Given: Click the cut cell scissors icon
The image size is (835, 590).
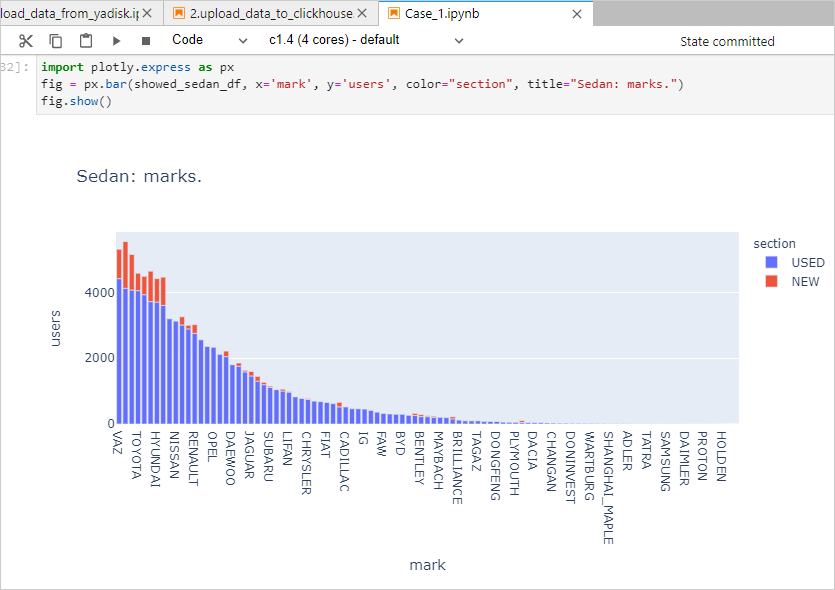Looking at the screenshot, I should pyautogui.click(x=26, y=41).
